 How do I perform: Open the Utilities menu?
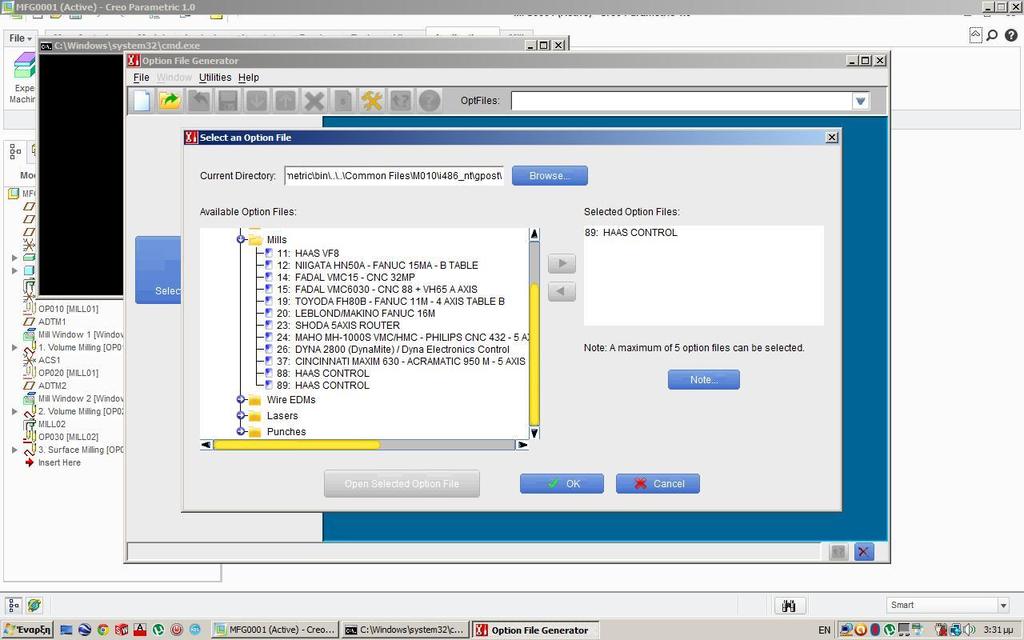coord(215,77)
